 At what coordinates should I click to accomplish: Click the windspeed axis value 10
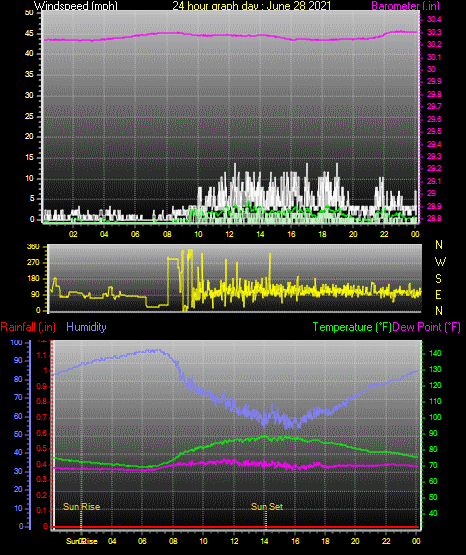[x=29, y=178]
